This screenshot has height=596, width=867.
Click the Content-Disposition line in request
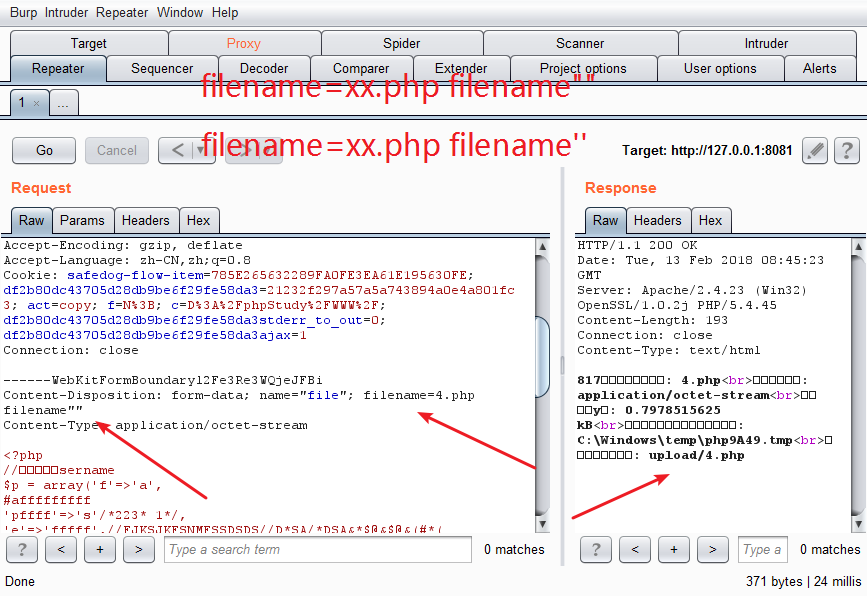click(x=239, y=395)
